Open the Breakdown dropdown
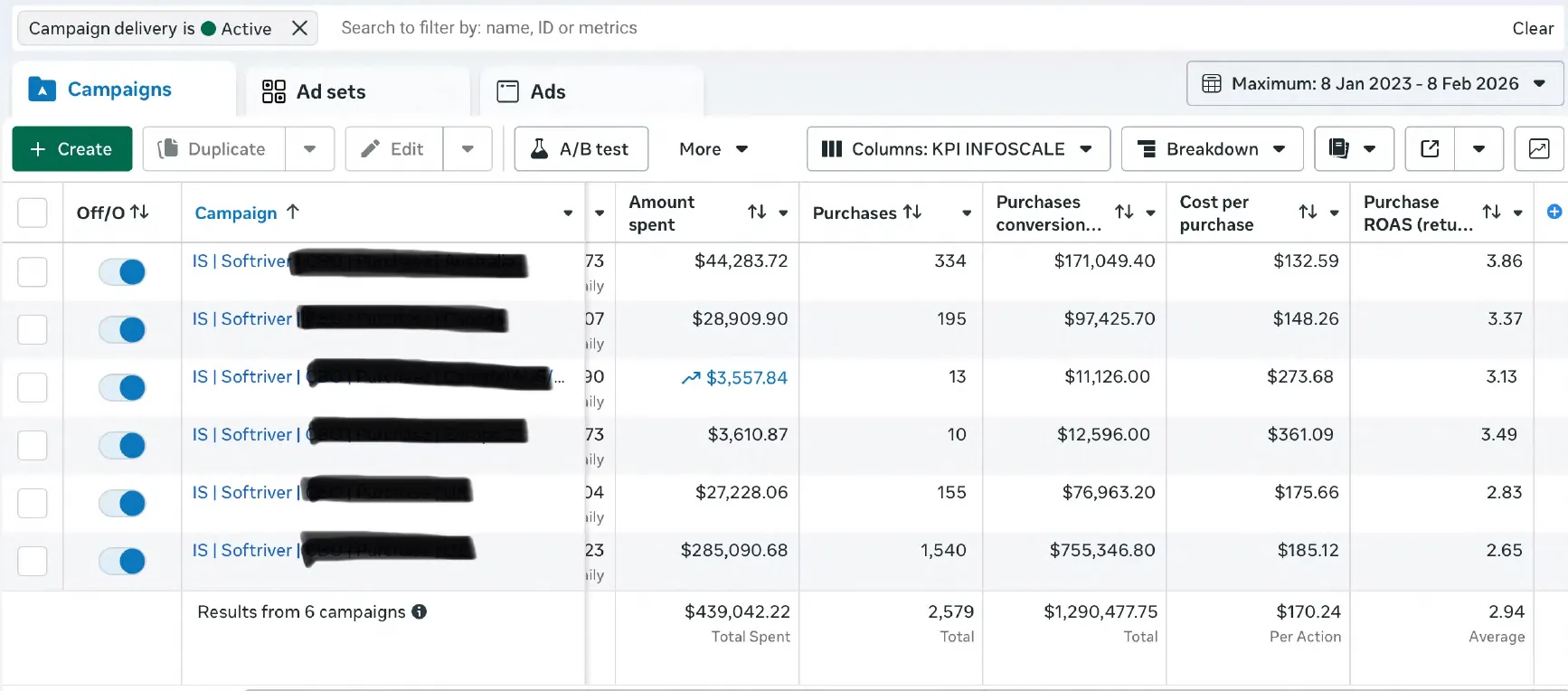 1212,149
